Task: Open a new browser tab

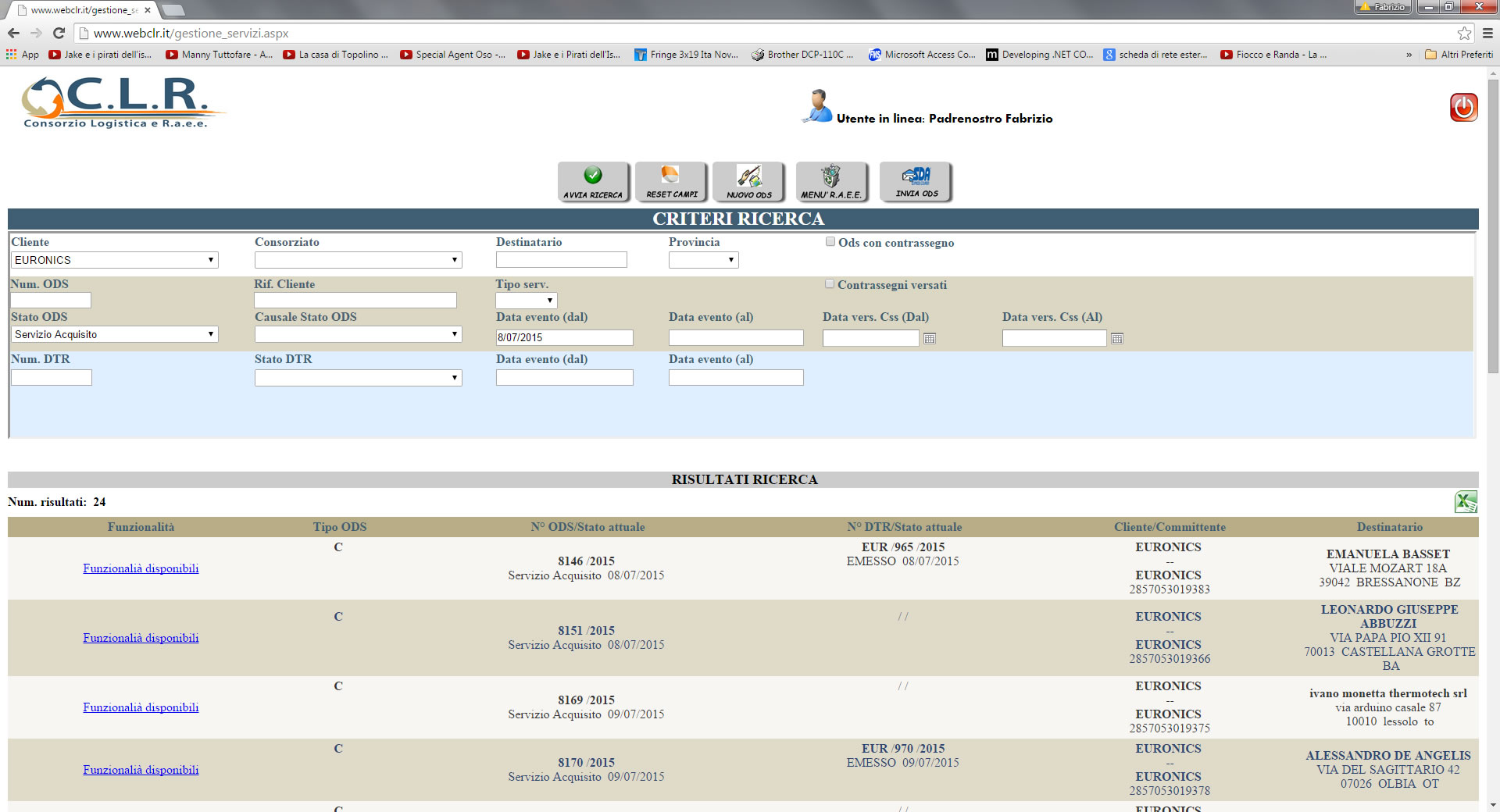Action: pos(173,10)
